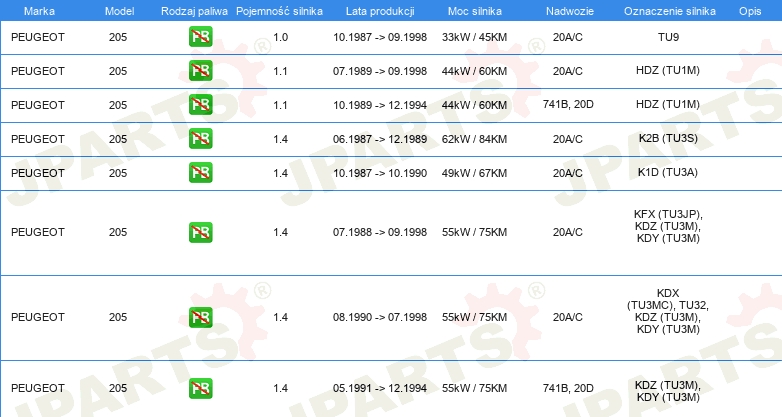Image resolution: width=782 pixels, height=417 pixels.
Task: Select 44kW / 60KM in the 07.1989 row
Action: click(x=474, y=71)
